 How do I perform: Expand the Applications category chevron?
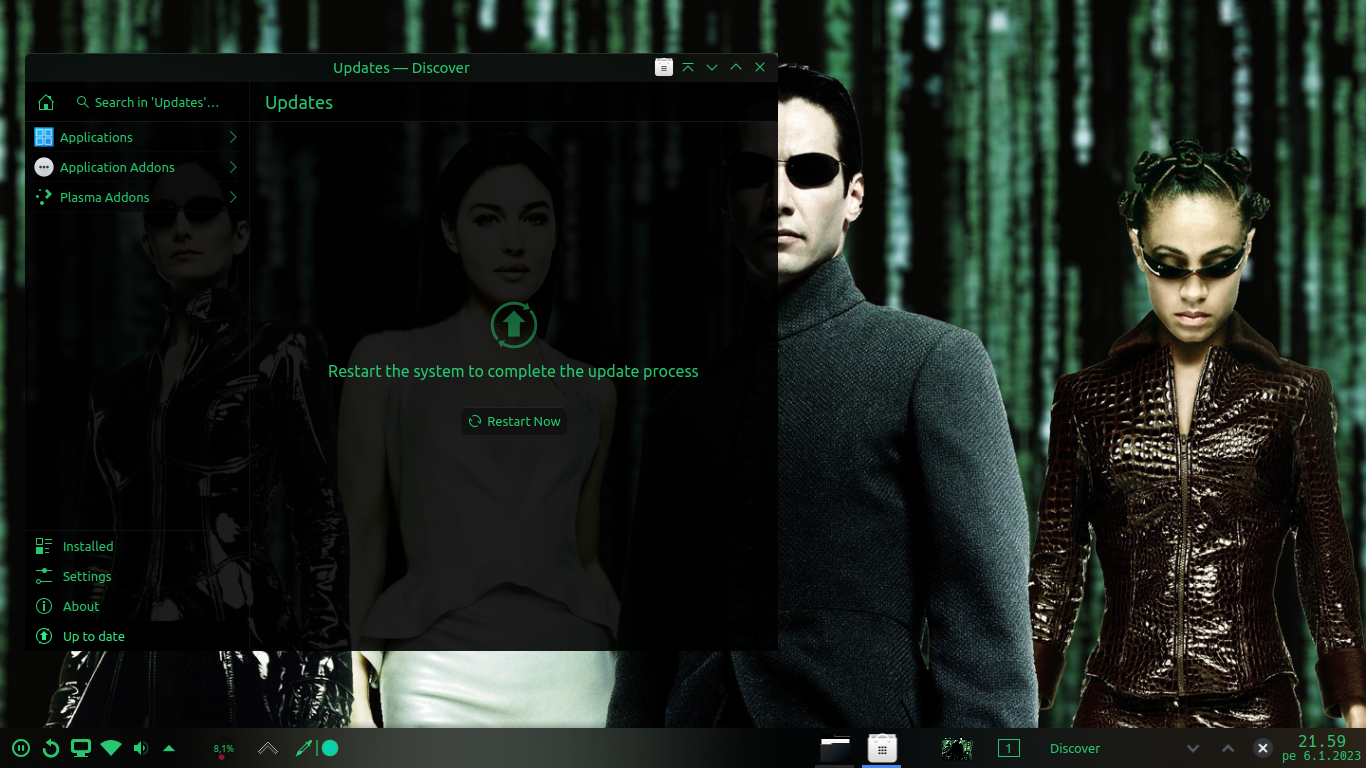point(233,137)
